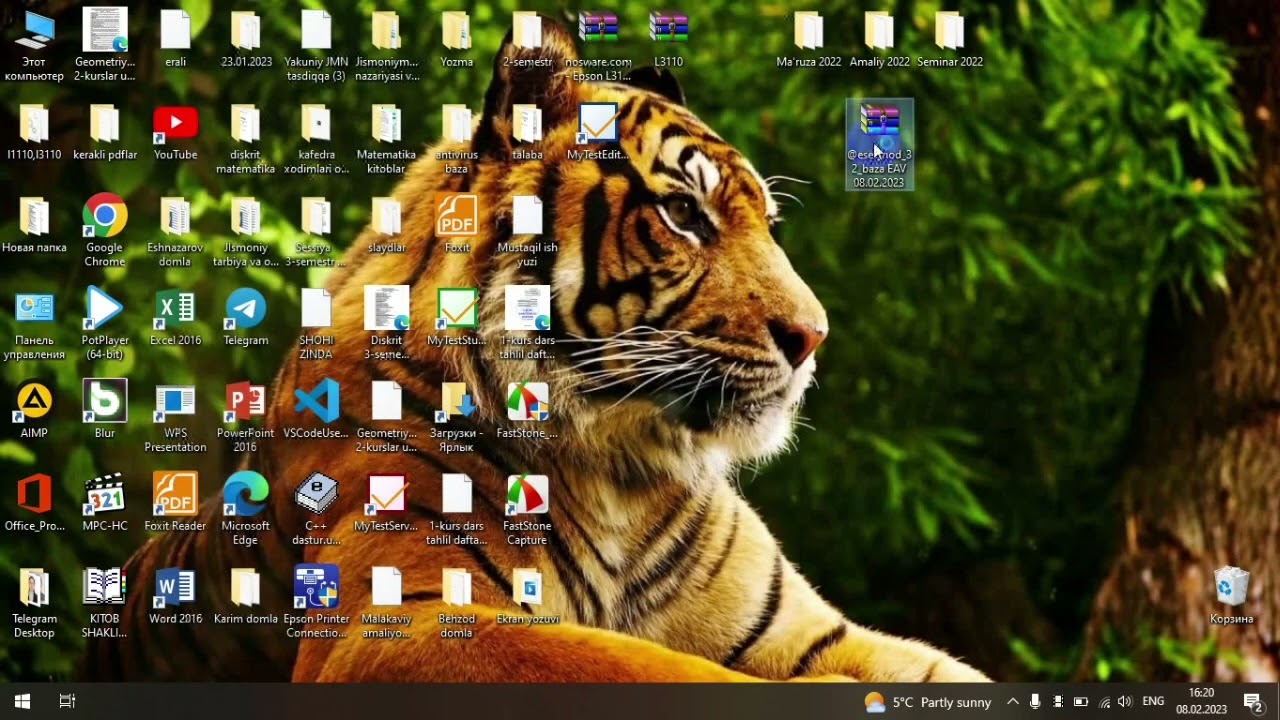Open Task View on the taskbar
1280x720 pixels.
tap(67, 701)
